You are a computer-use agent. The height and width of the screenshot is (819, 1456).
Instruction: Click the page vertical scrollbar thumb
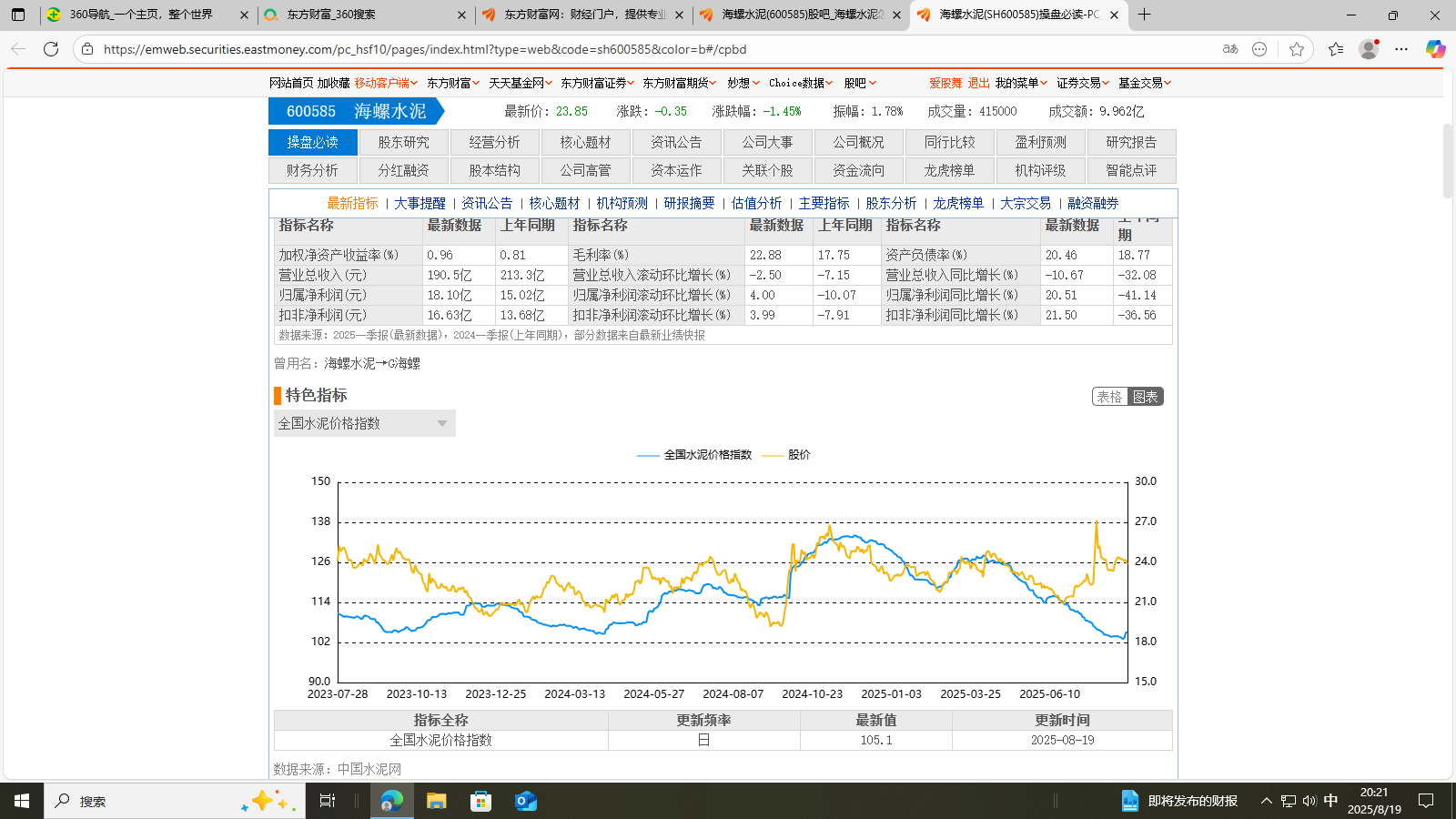(1448, 161)
